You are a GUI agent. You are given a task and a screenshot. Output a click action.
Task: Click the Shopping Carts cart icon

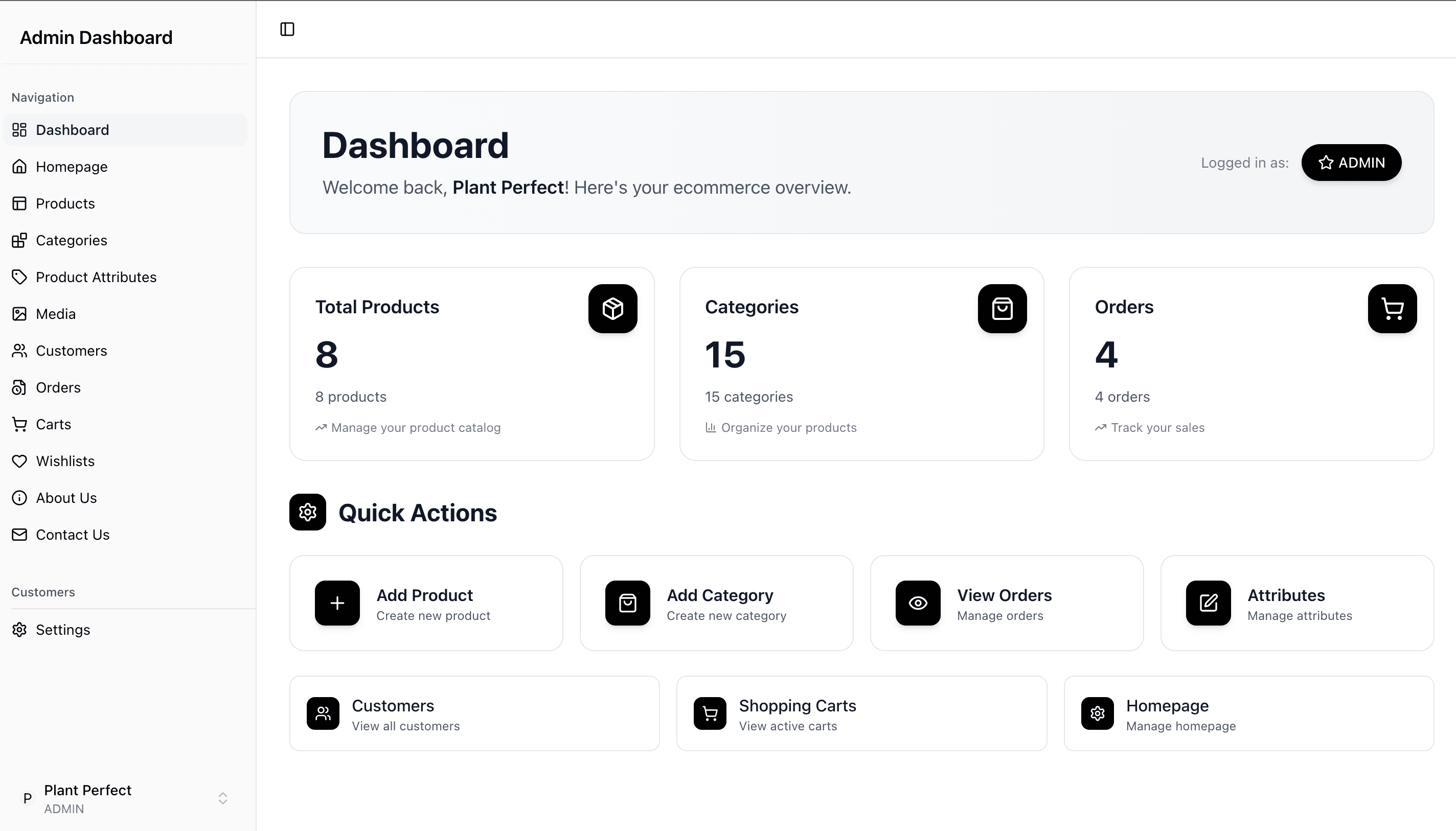pos(710,713)
